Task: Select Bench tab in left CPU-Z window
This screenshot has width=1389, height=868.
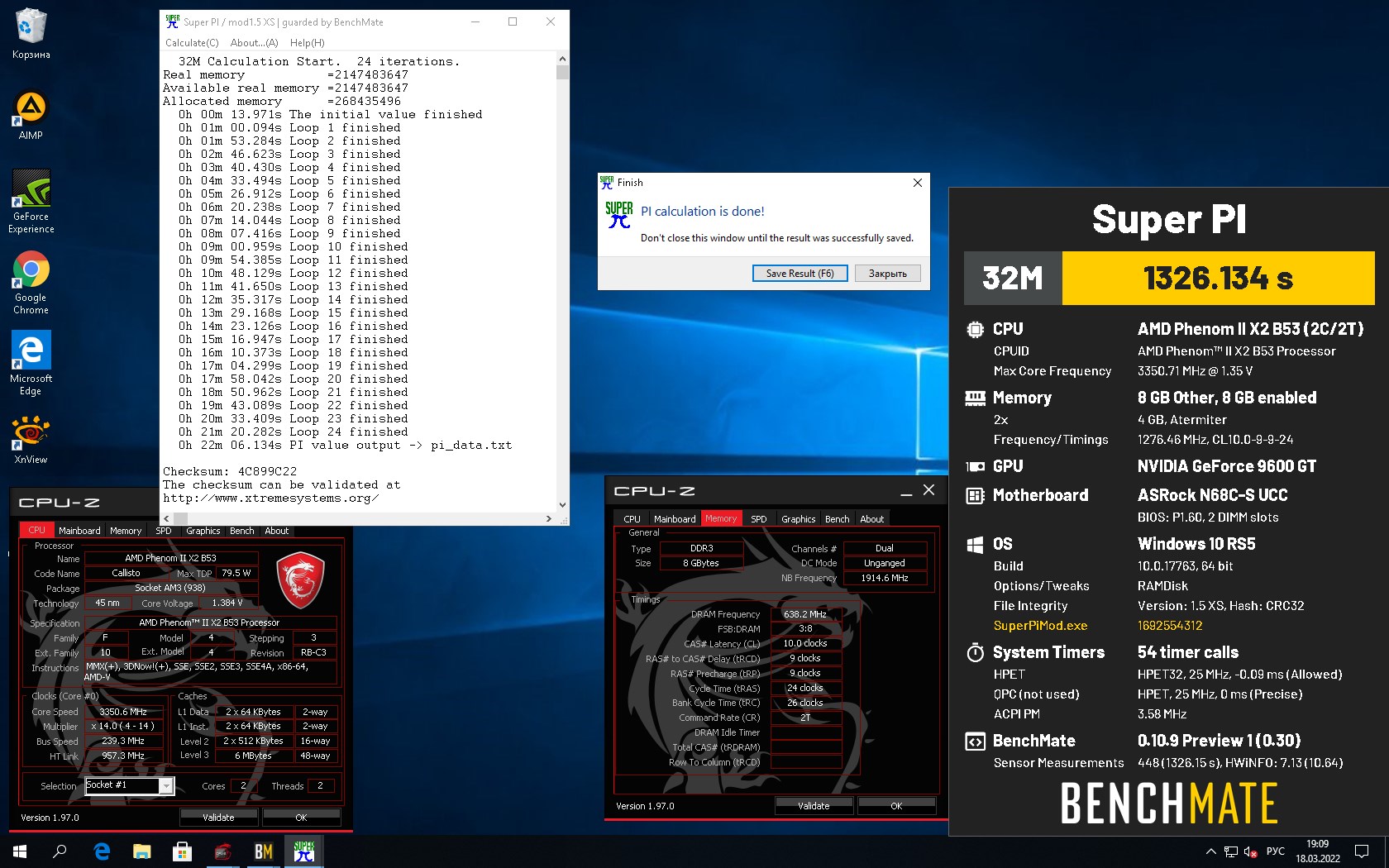Action: coord(242,531)
